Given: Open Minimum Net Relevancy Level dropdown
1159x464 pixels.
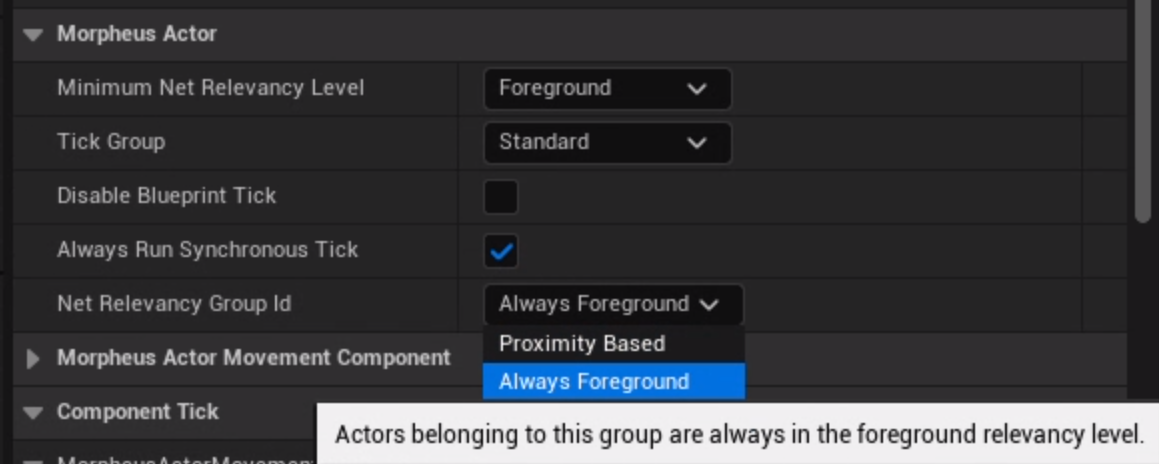Looking at the screenshot, I should [x=606, y=88].
